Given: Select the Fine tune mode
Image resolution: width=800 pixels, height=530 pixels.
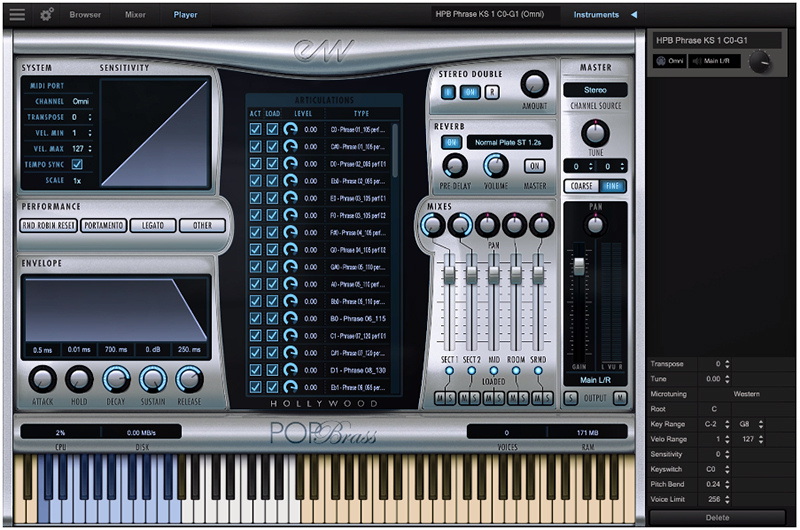Looking at the screenshot, I should (x=612, y=186).
